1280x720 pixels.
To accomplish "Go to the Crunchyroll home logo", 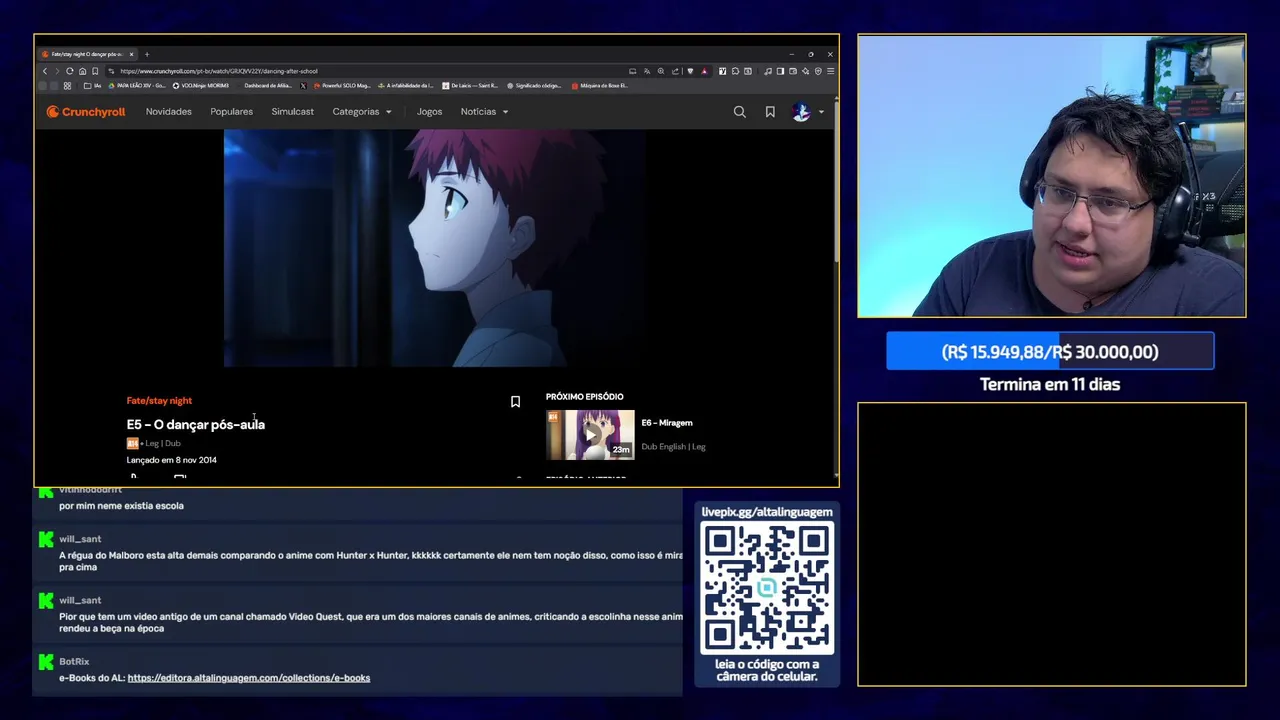I will (86, 112).
